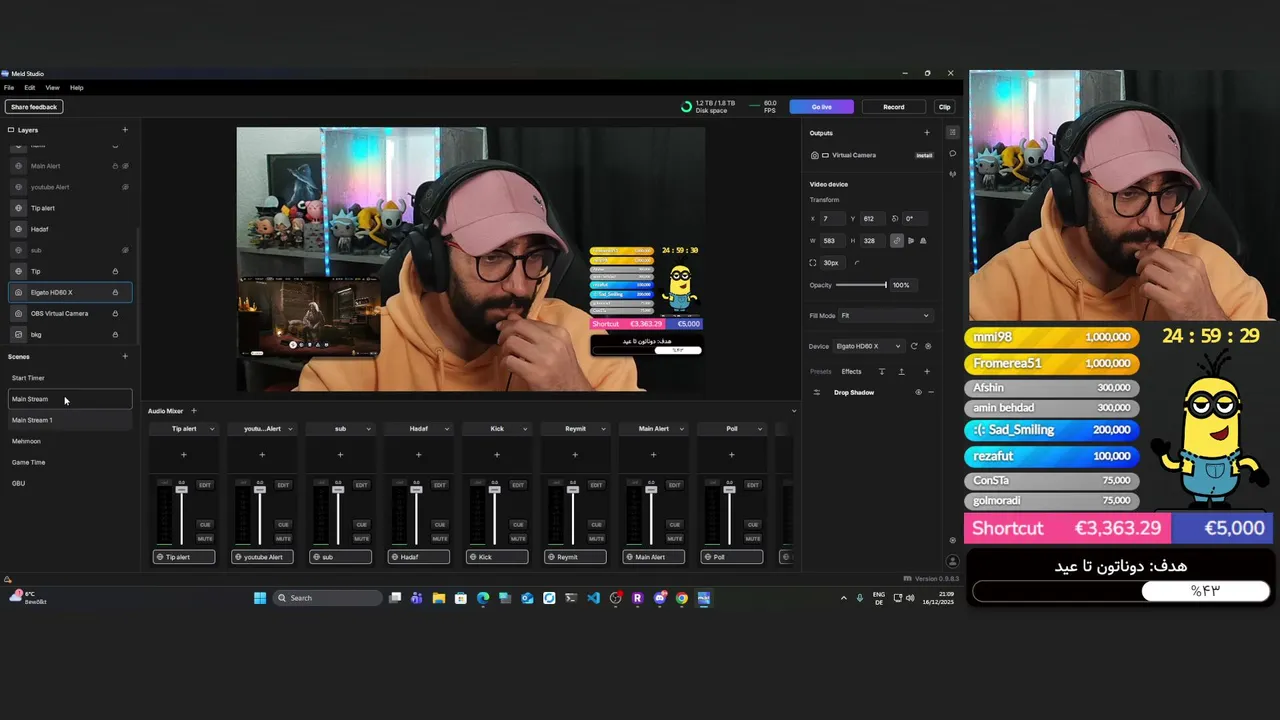Toggle visibility of the youtube Alert layer
The width and height of the screenshot is (1280, 720).
click(x=125, y=187)
